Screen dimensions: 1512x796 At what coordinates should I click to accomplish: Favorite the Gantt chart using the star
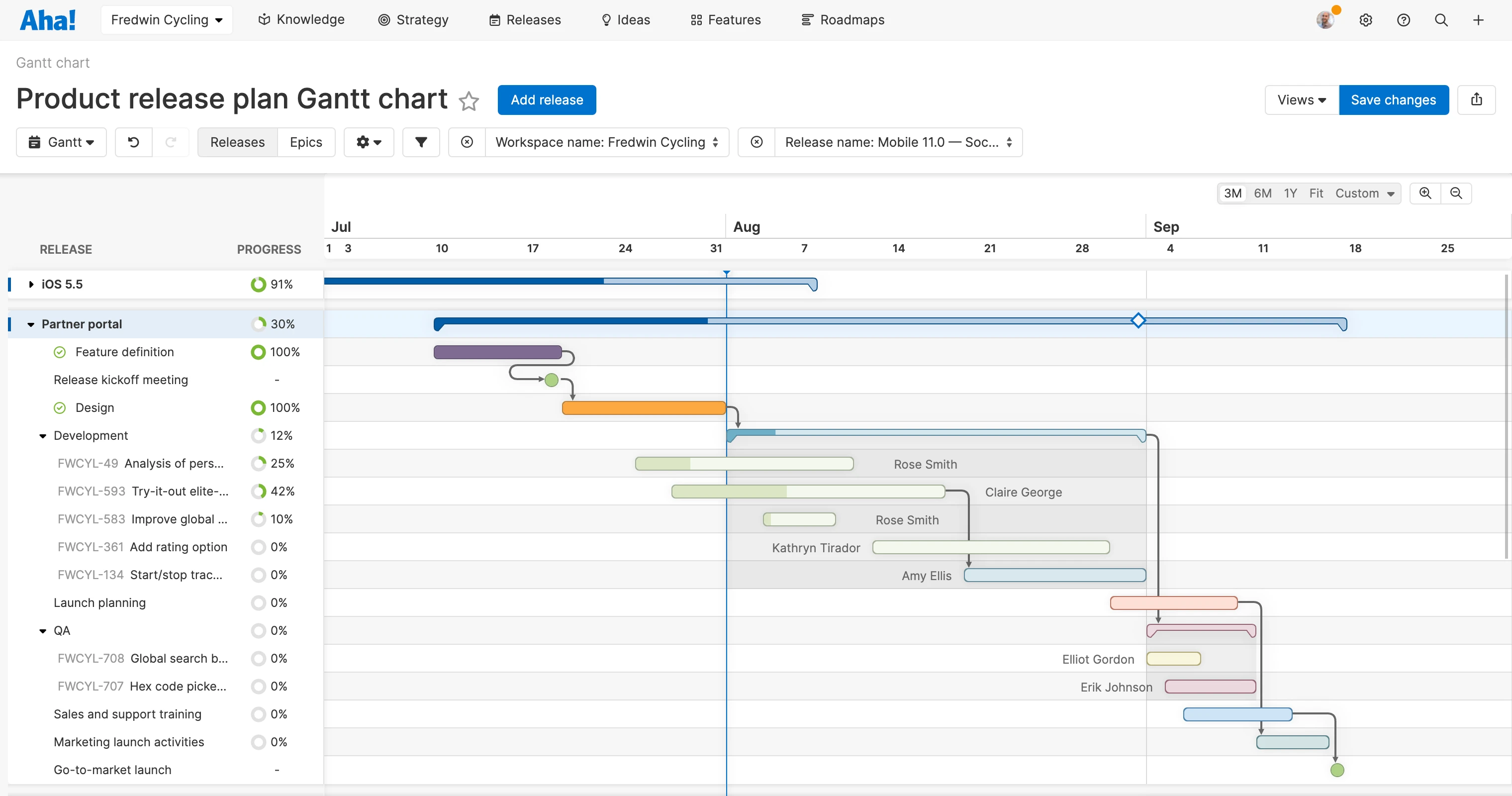coord(469,101)
